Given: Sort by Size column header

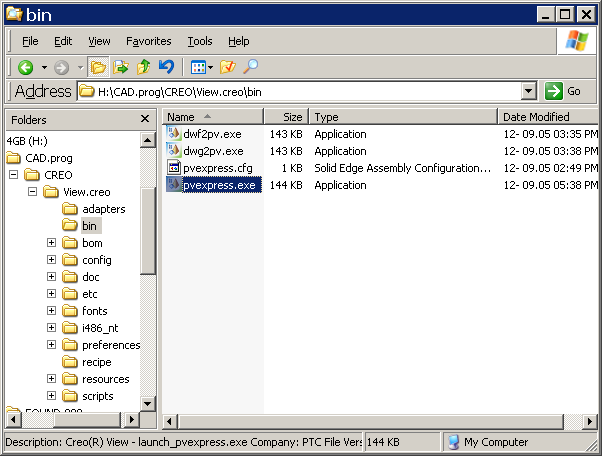Looking at the screenshot, I should [286, 117].
